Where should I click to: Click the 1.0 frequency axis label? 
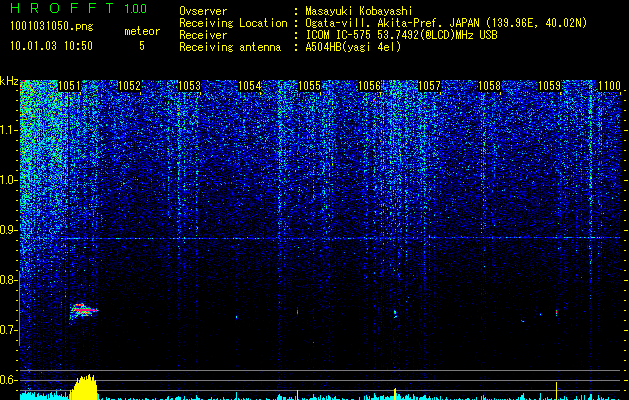[x=9, y=180]
